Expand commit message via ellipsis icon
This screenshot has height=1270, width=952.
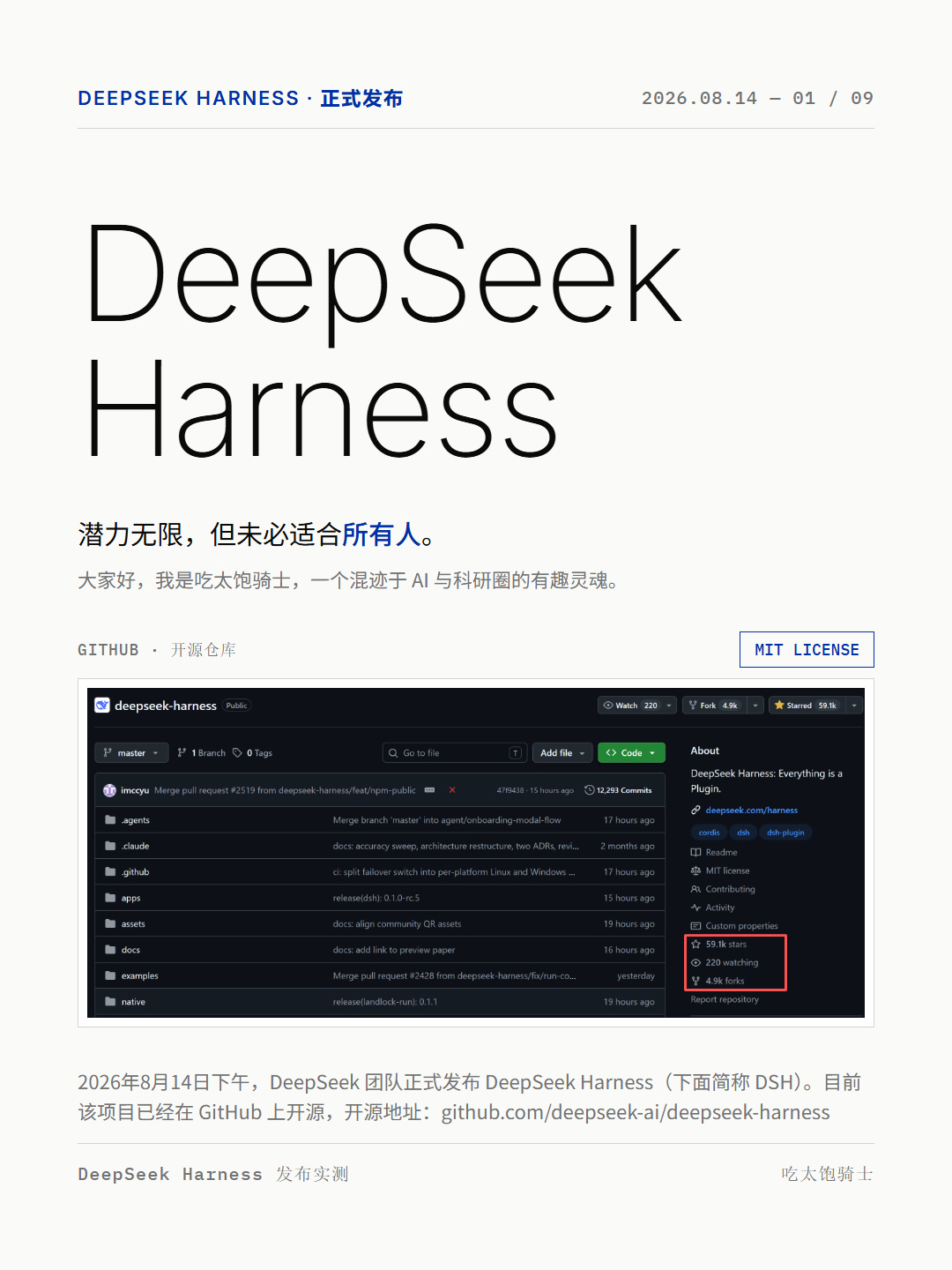[429, 790]
